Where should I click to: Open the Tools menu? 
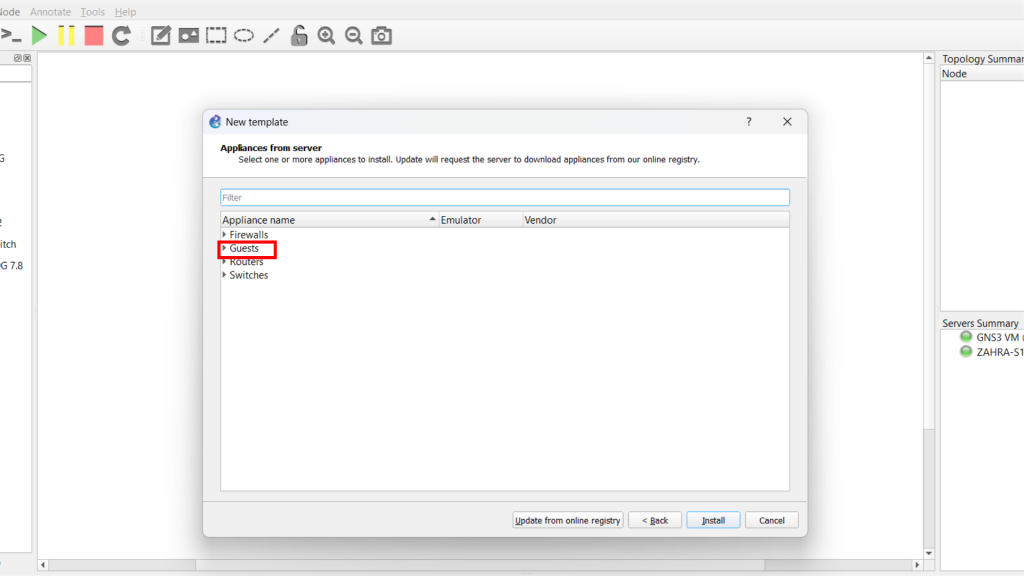point(92,12)
